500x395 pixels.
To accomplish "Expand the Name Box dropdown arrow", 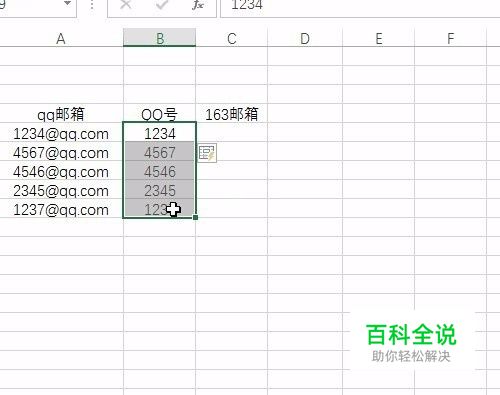I will (68, 3).
